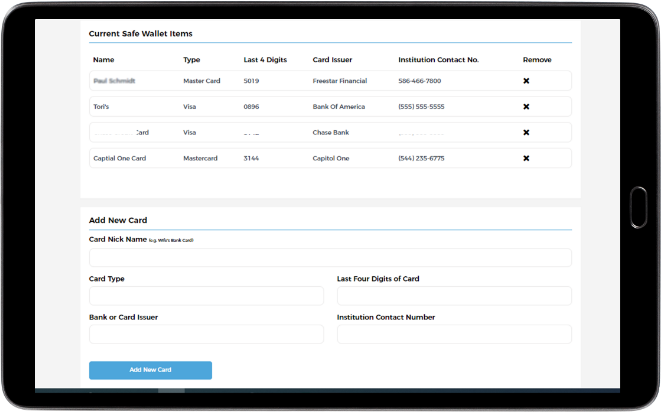Viewport: 661px width, 412px height.
Task: Click the Bank Of America issuer text
Action: 341,107
